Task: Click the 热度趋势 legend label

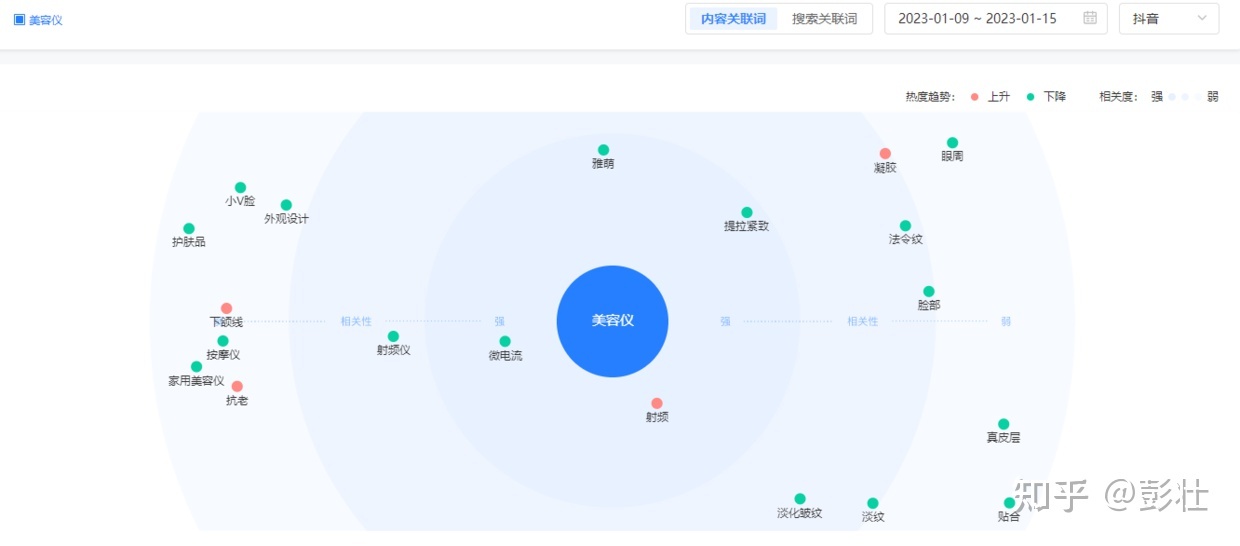Action: (x=930, y=97)
